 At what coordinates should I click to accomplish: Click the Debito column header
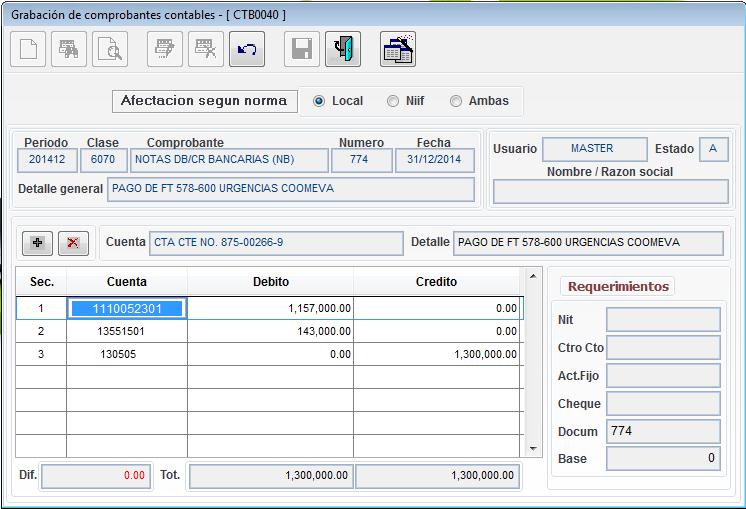coord(270,282)
